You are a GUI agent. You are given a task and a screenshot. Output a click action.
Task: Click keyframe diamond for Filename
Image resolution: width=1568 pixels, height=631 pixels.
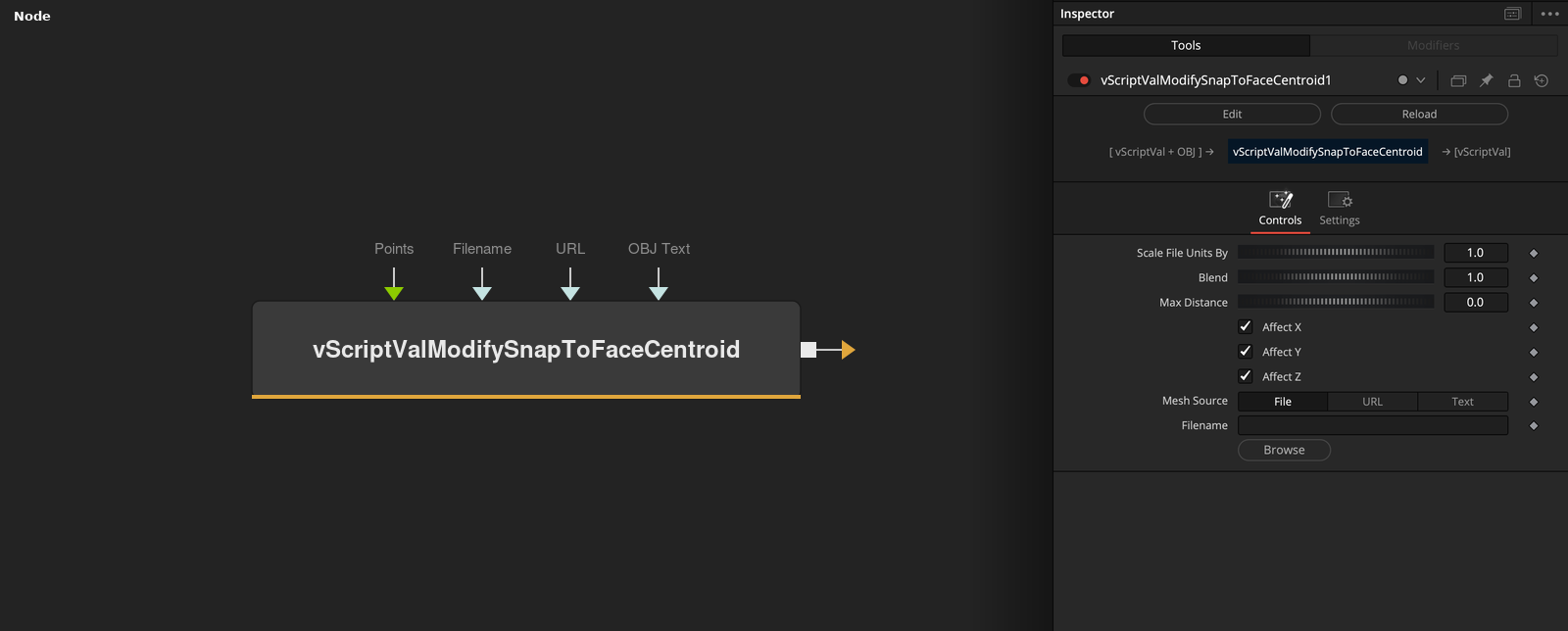tap(1534, 426)
